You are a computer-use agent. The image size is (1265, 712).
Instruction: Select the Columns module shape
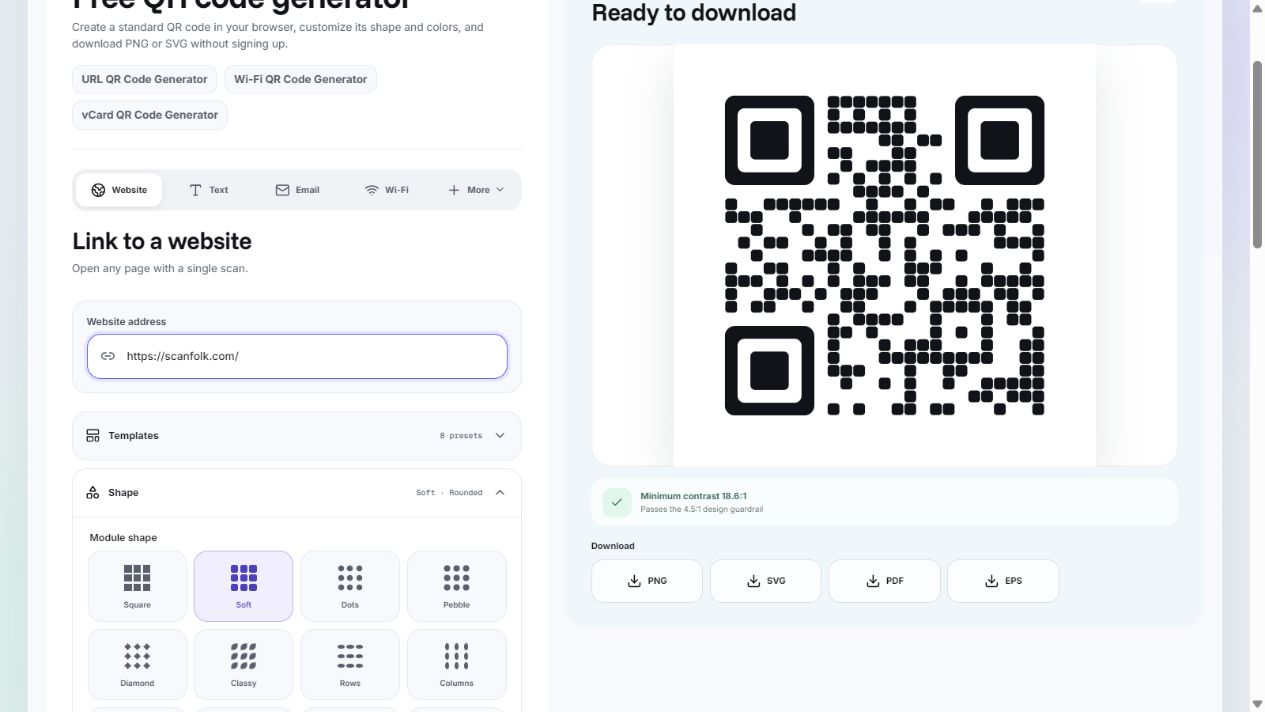pos(456,664)
